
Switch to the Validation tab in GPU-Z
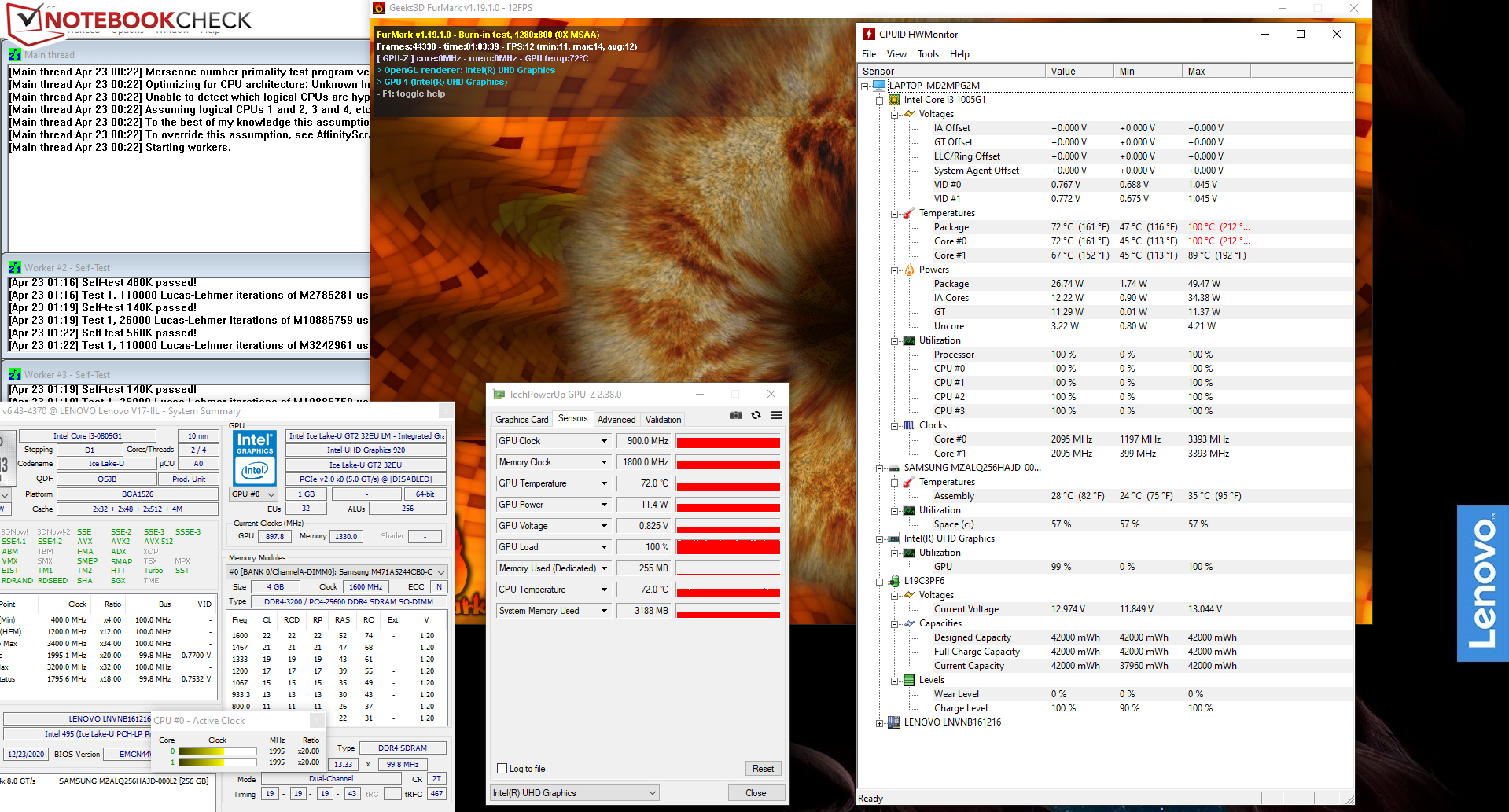tap(664, 420)
